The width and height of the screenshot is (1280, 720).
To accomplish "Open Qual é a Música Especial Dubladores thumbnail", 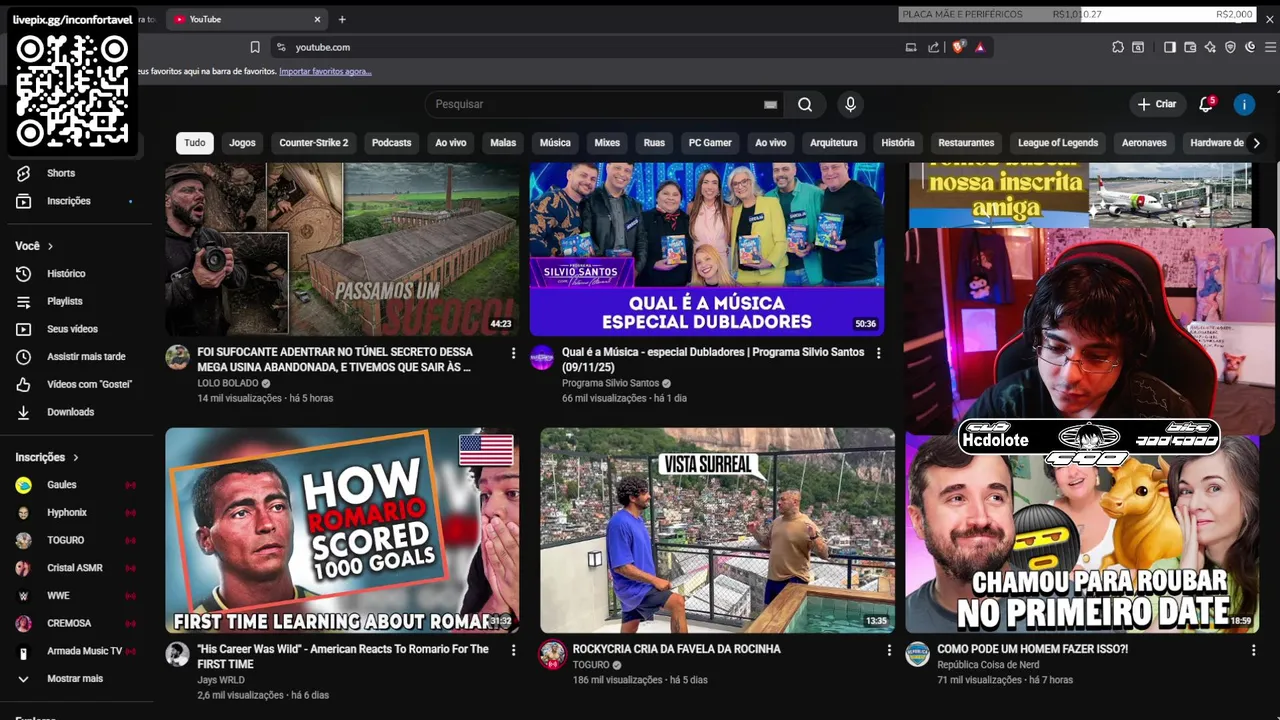I will 707,249.
